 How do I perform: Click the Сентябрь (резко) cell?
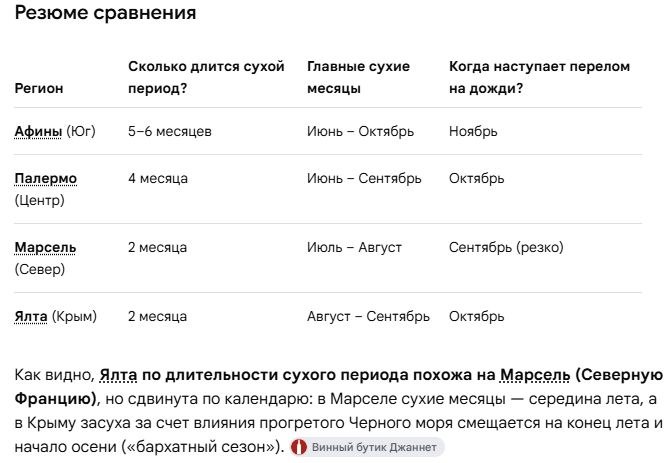506,247
